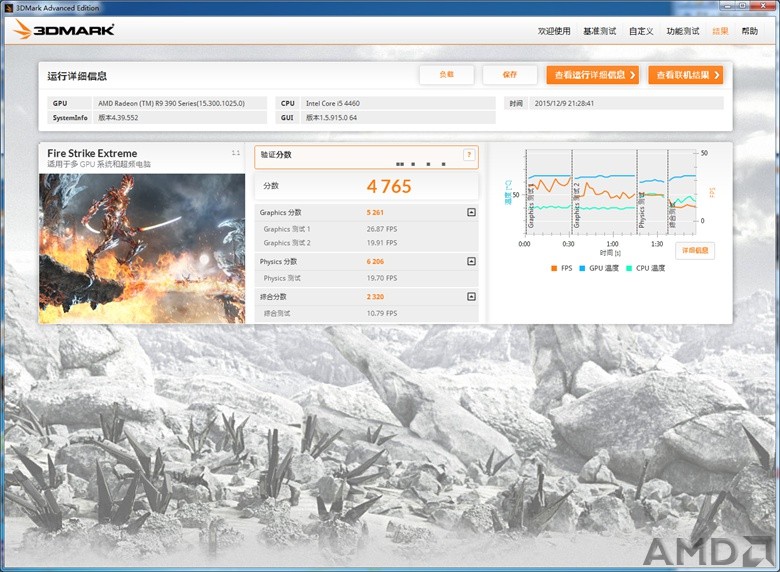Click the Graphics score value 5 261

[x=375, y=212]
